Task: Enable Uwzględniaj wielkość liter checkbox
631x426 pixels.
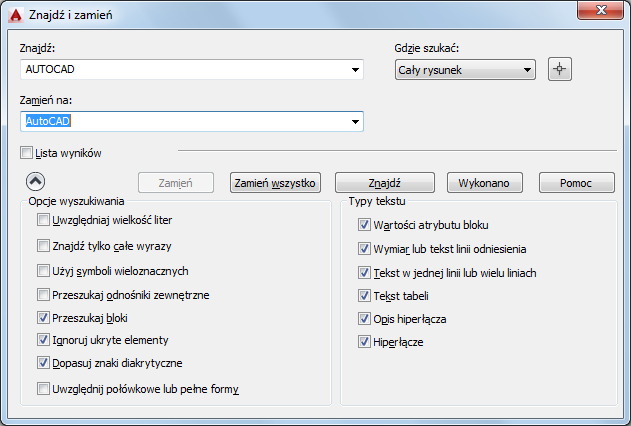Action: (43, 220)
